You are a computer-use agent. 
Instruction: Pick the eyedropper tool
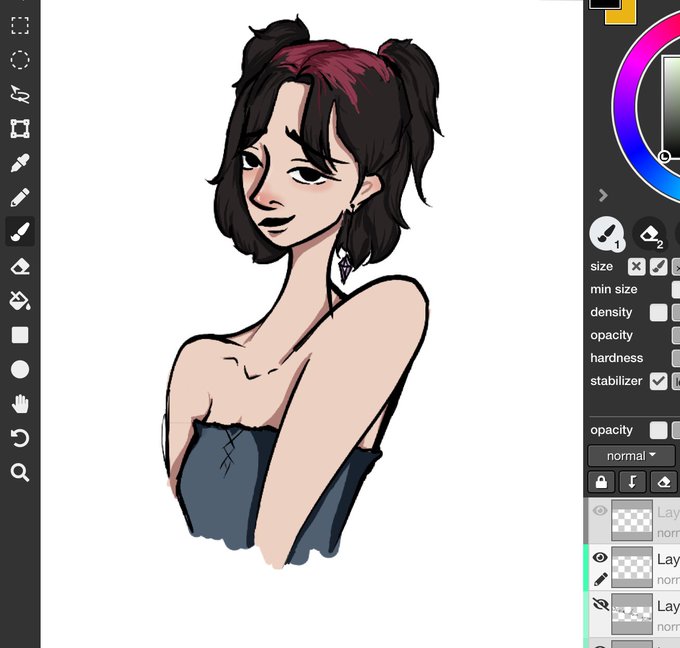coord(20,163)
